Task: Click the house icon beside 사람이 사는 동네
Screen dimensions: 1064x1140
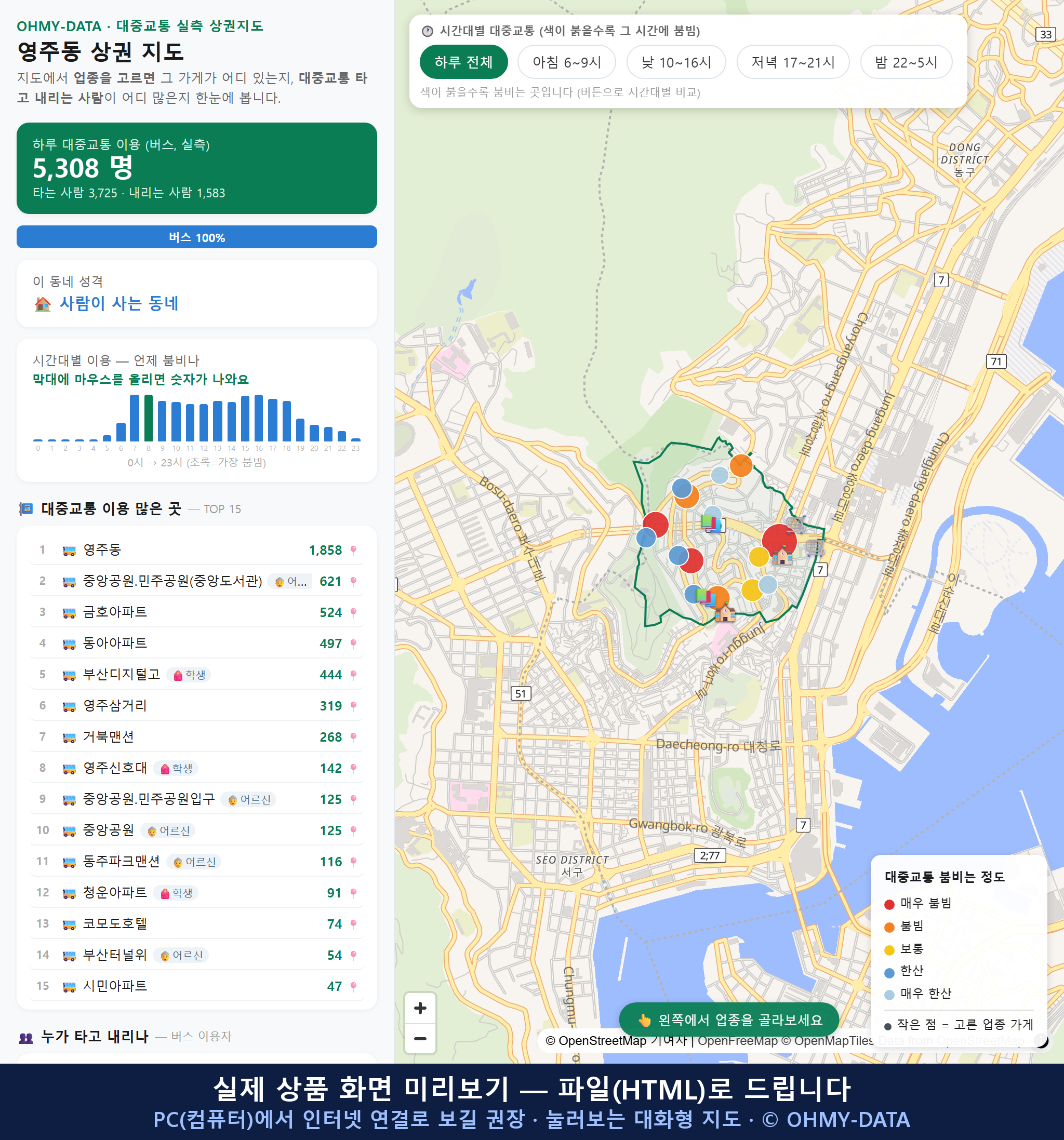Action: click(x=43, y=304)
